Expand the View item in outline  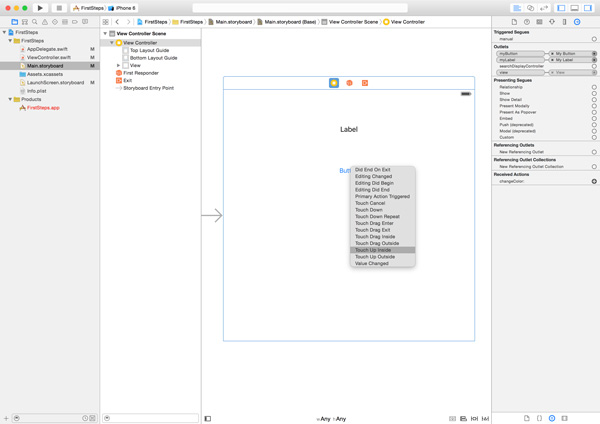click(x=119, y=65)
